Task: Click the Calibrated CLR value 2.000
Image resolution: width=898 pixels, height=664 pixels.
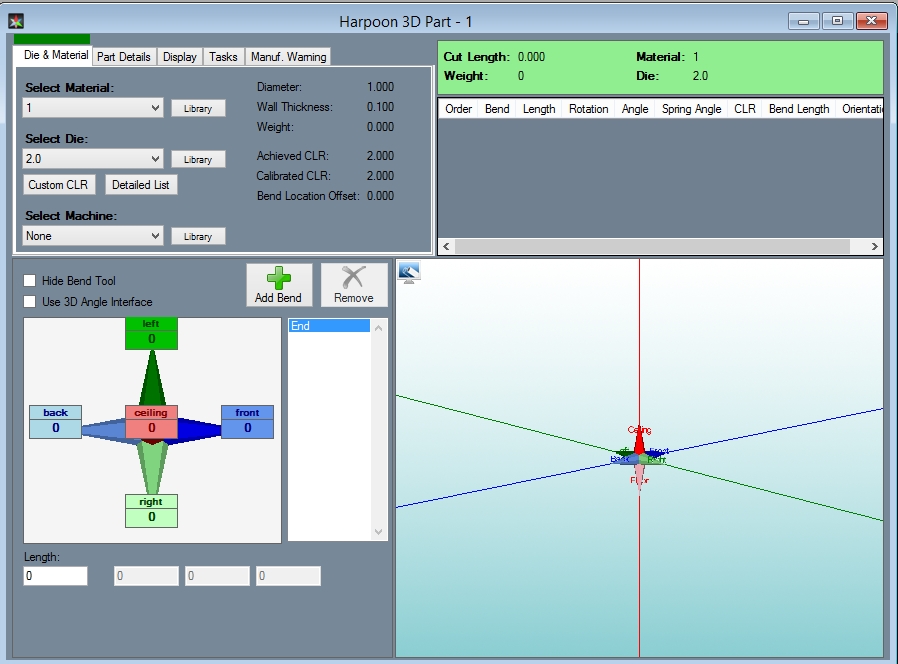Action: [380, 176]
